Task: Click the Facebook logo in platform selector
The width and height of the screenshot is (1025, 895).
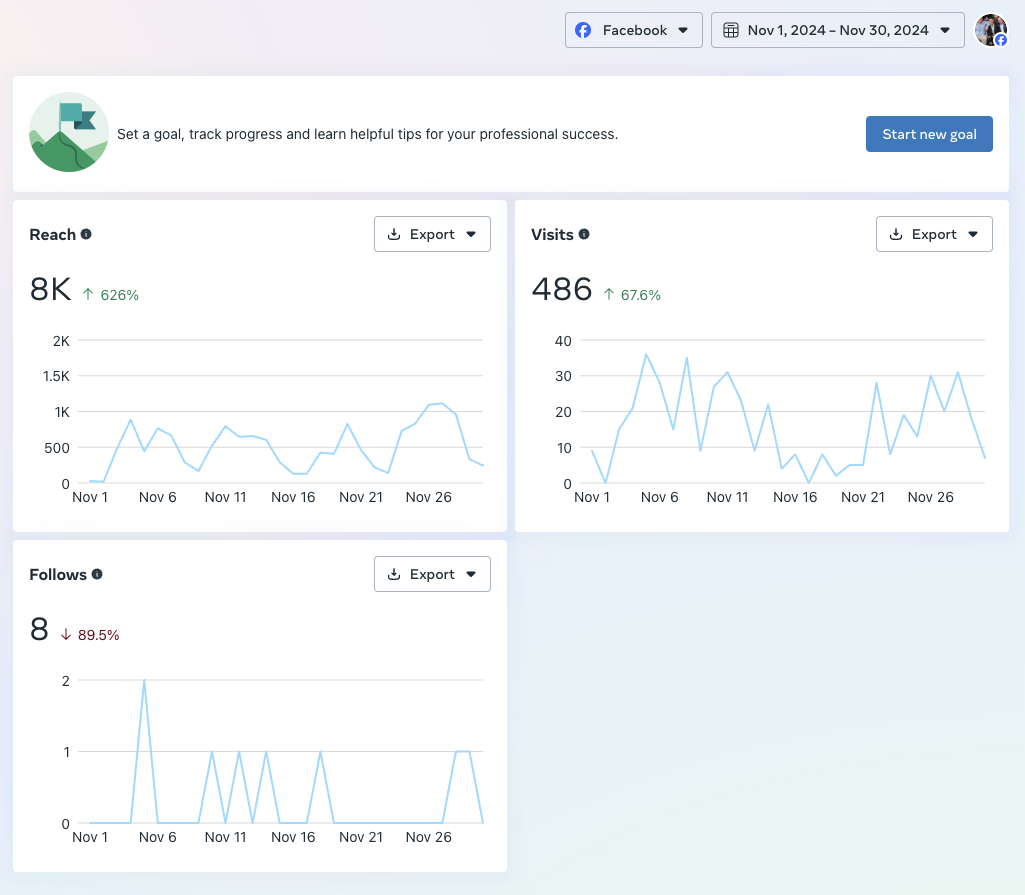Action: pos(583,30)
